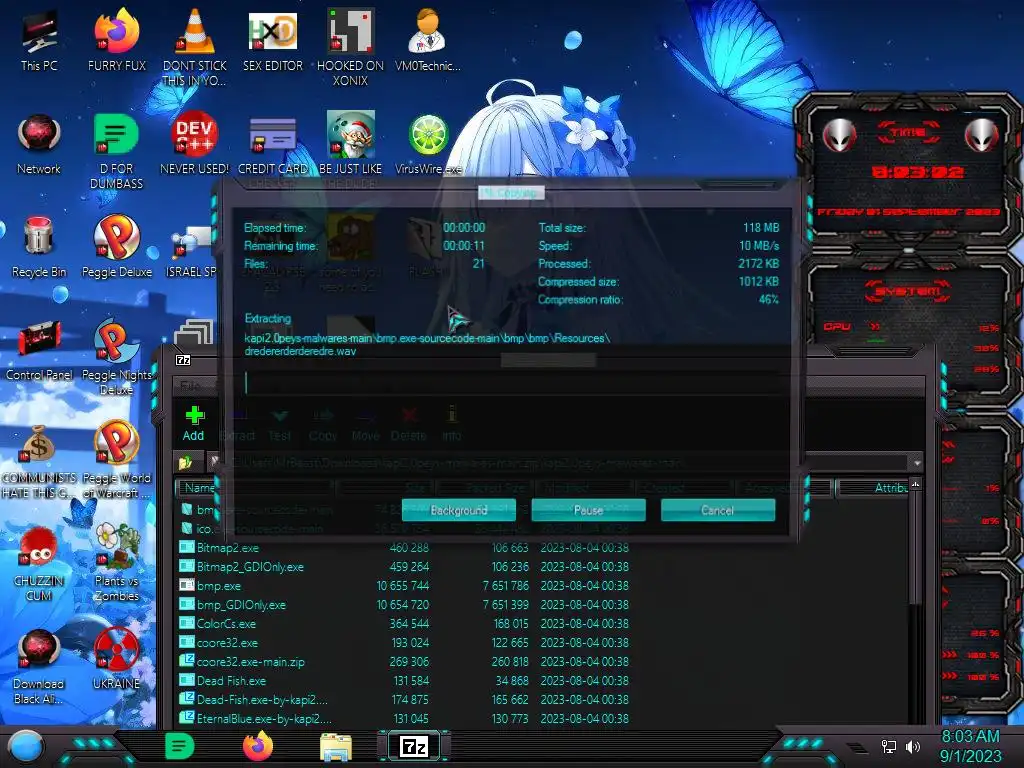Click the 7-Zip up-folder icon
The image size is (1024, 768).
(187, 462)
